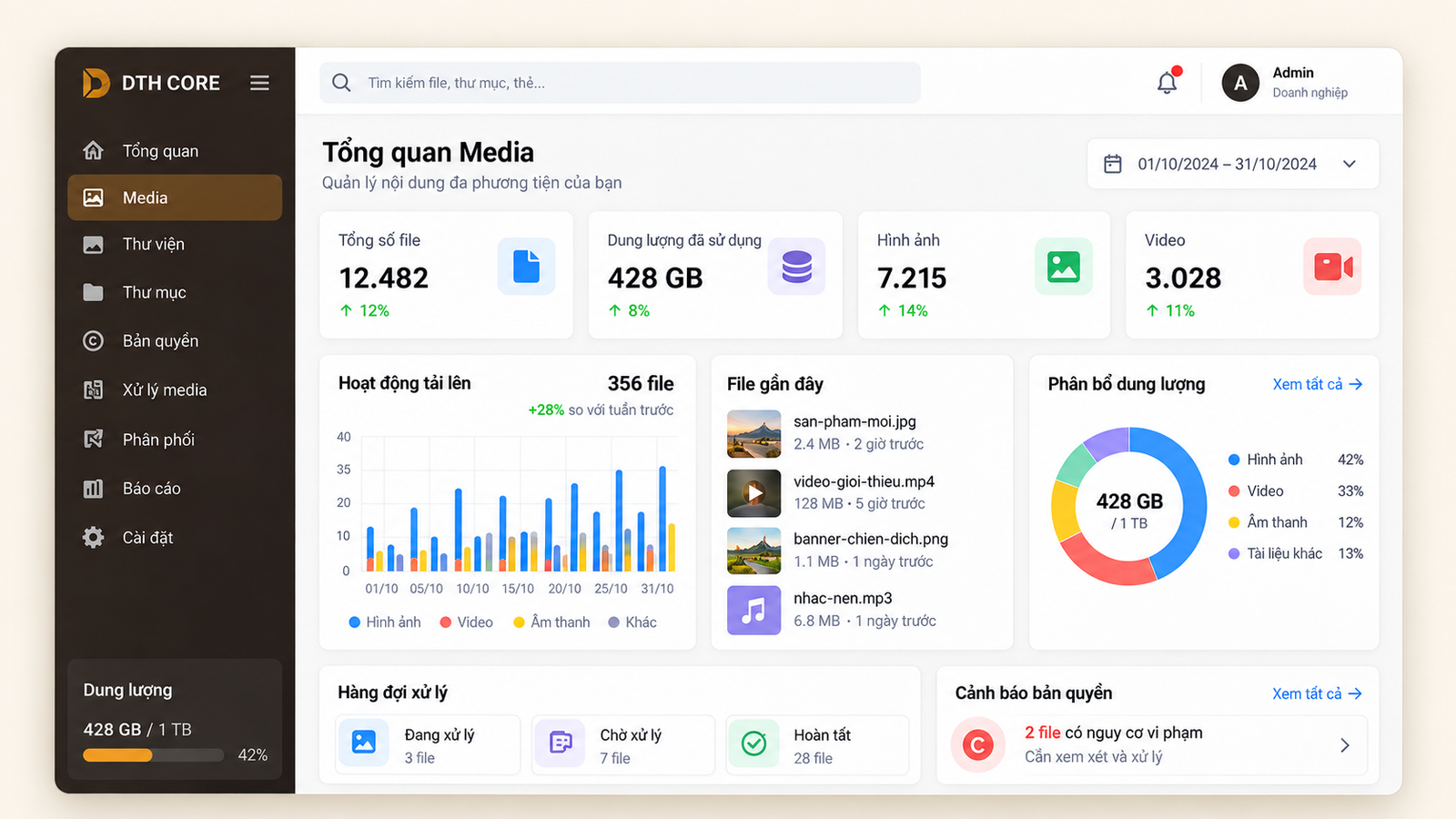Click the sidebar storage progress bar

click(x=153, y=755)
